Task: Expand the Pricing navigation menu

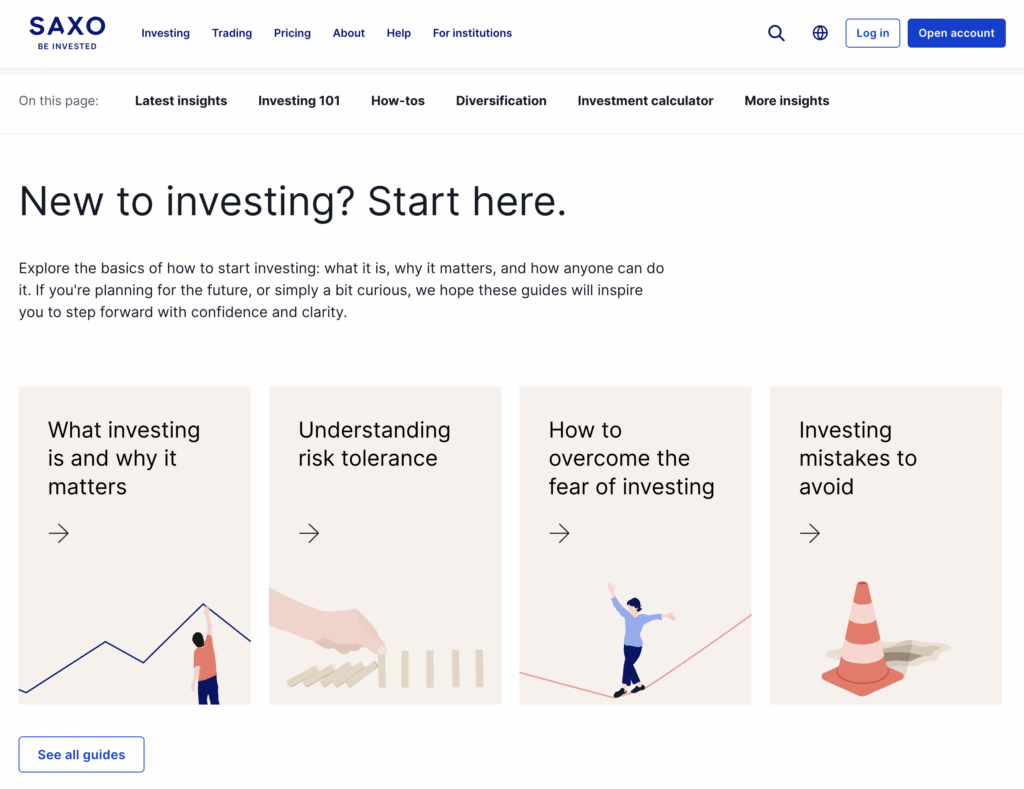Action: (292, 33)
